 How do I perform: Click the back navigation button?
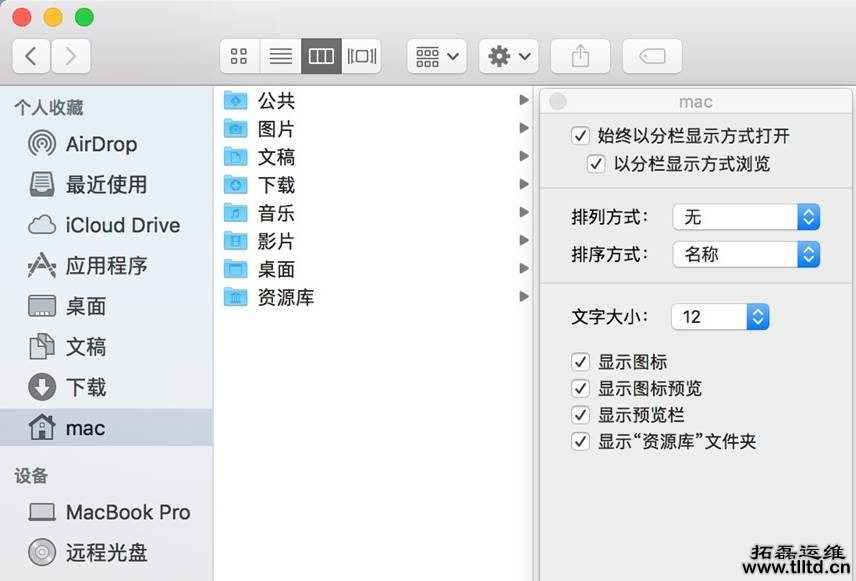(30, 56)
